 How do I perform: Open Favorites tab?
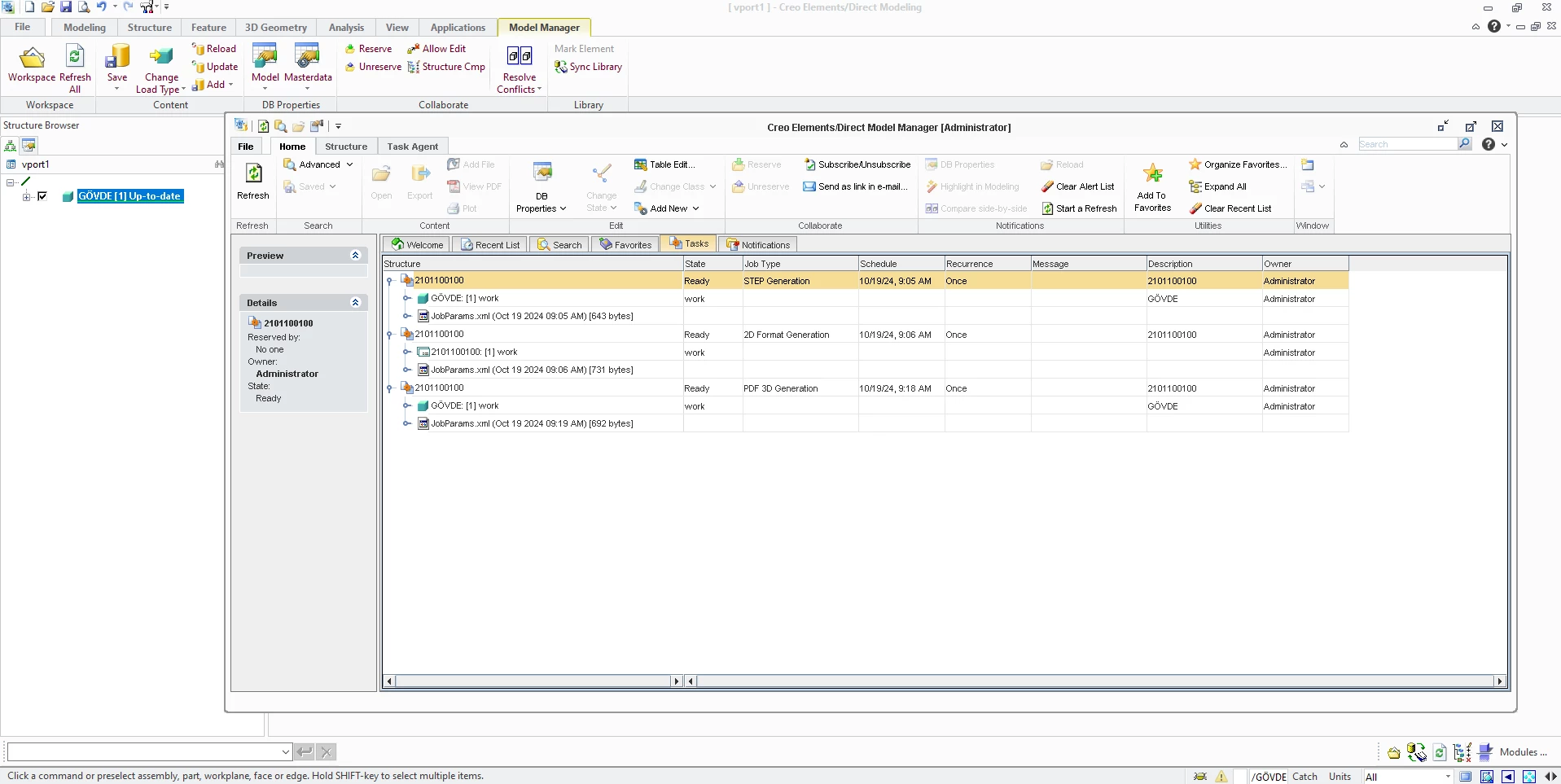[x=625, y=244]
